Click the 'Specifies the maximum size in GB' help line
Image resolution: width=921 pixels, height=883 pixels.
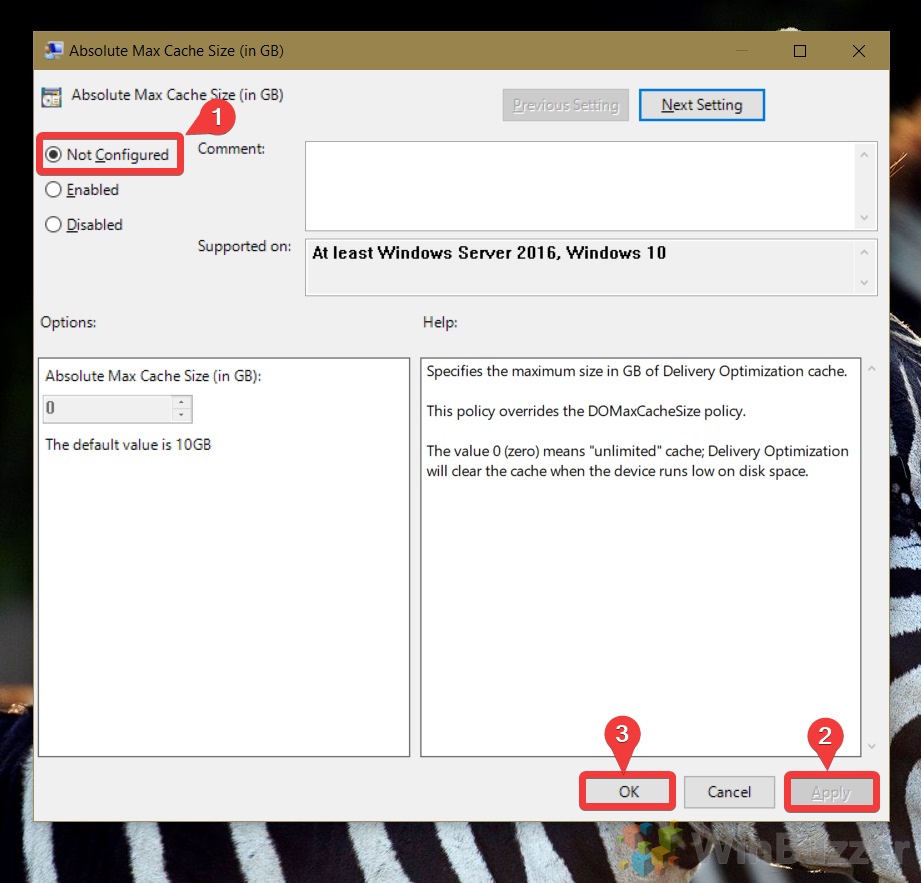pos(637,371)
